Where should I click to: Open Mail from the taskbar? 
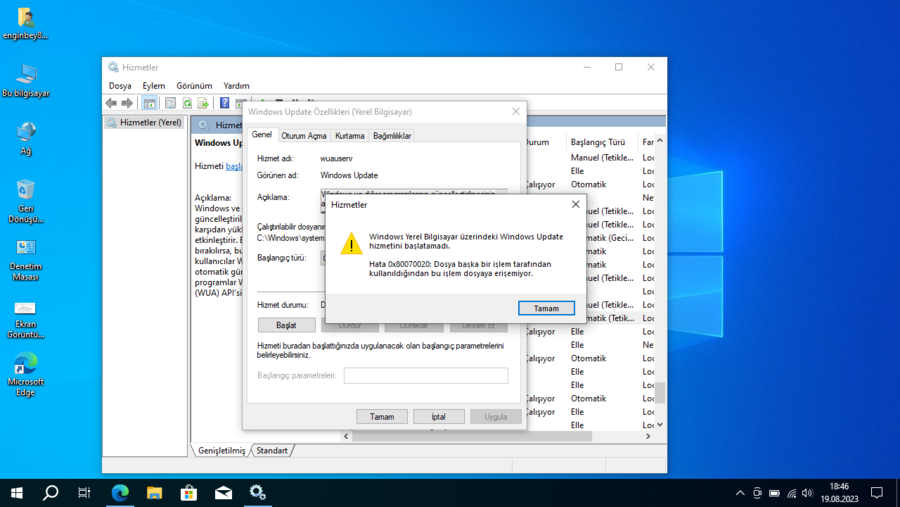tap(223, 493)
